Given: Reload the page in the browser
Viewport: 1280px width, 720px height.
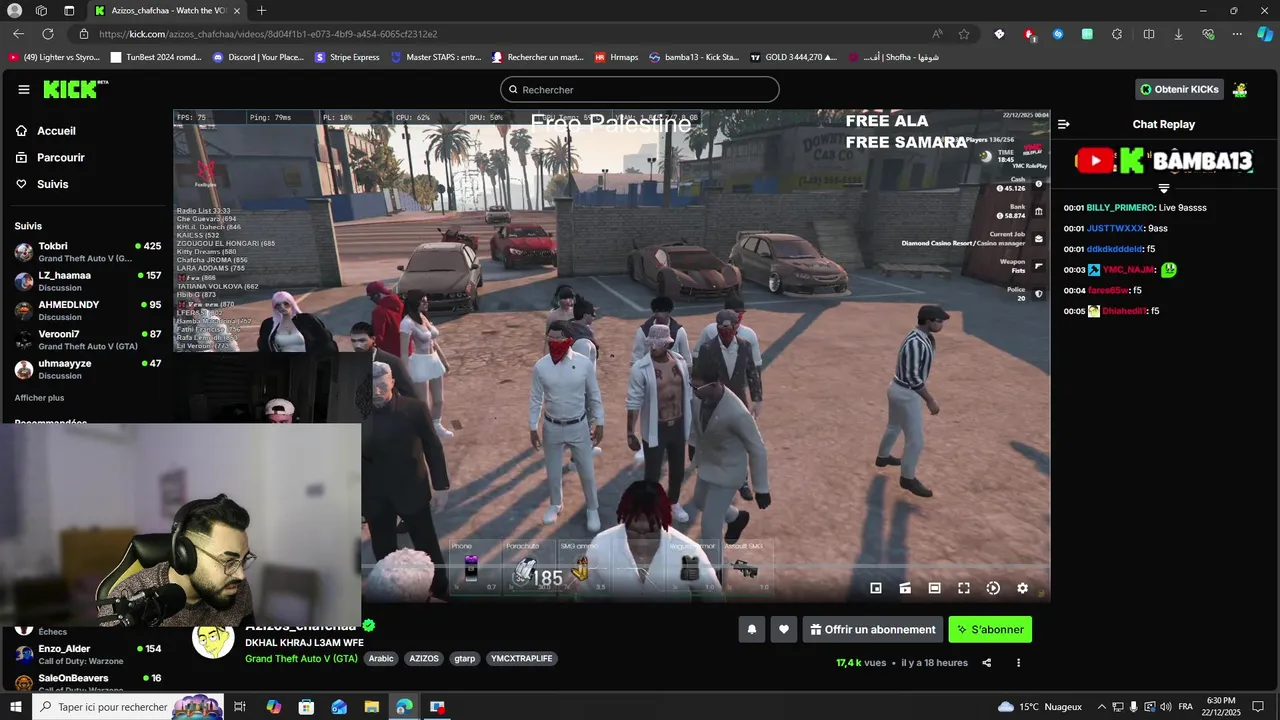Looking at the screenshot, I should pos(47,34).
